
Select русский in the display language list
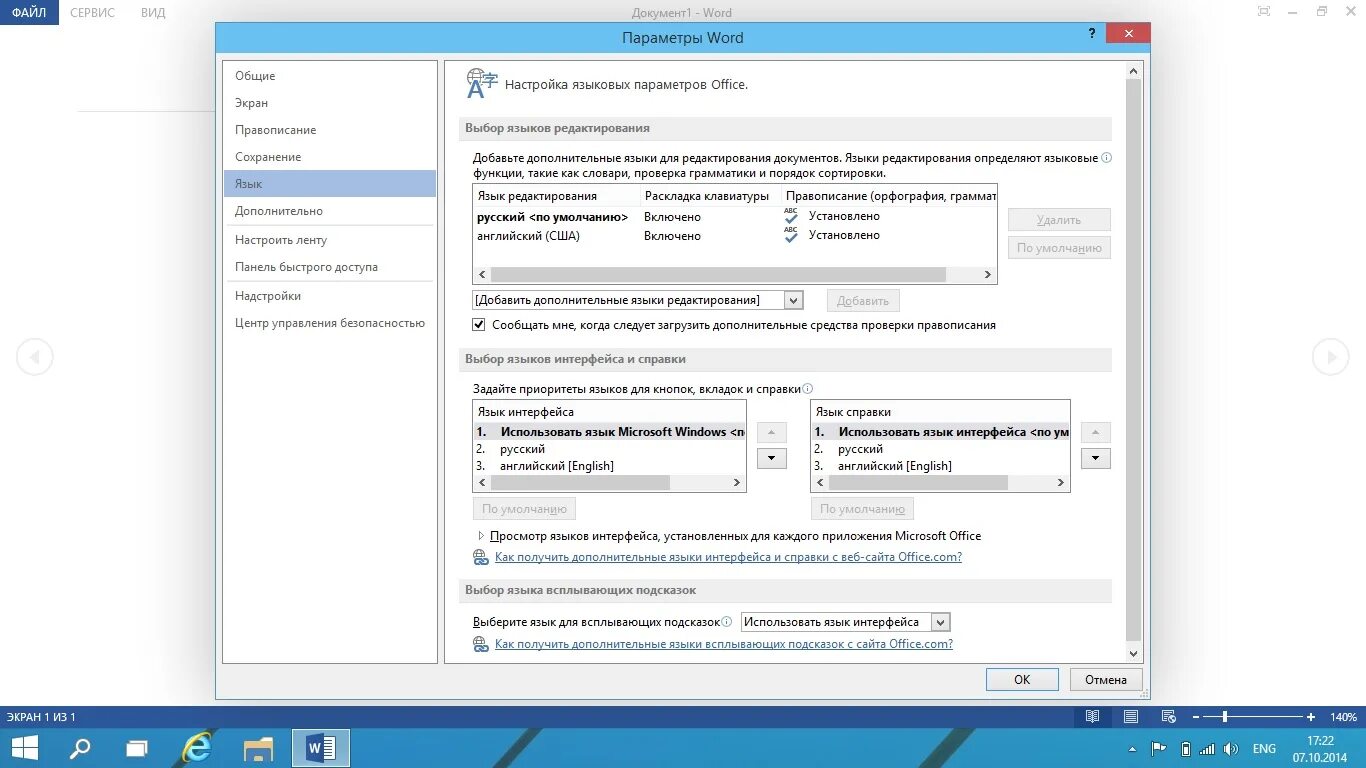tap(522, 449)
